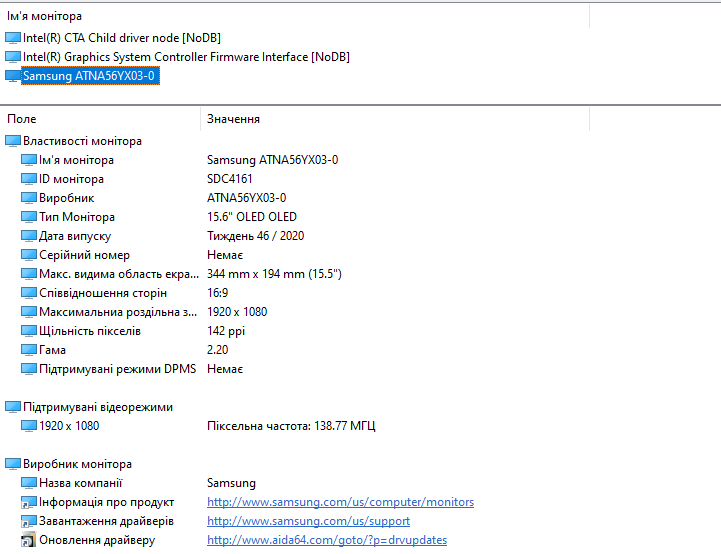This screenshot has height=554, width=721.
Task: Select the 142 ppi value
Action: [x=226, y=331]
